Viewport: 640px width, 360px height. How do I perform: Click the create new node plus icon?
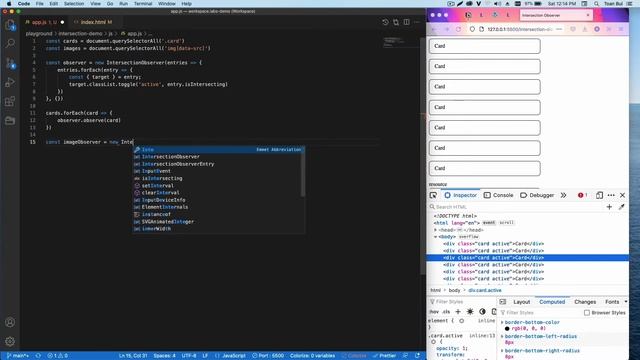click(x=609, y=207)
